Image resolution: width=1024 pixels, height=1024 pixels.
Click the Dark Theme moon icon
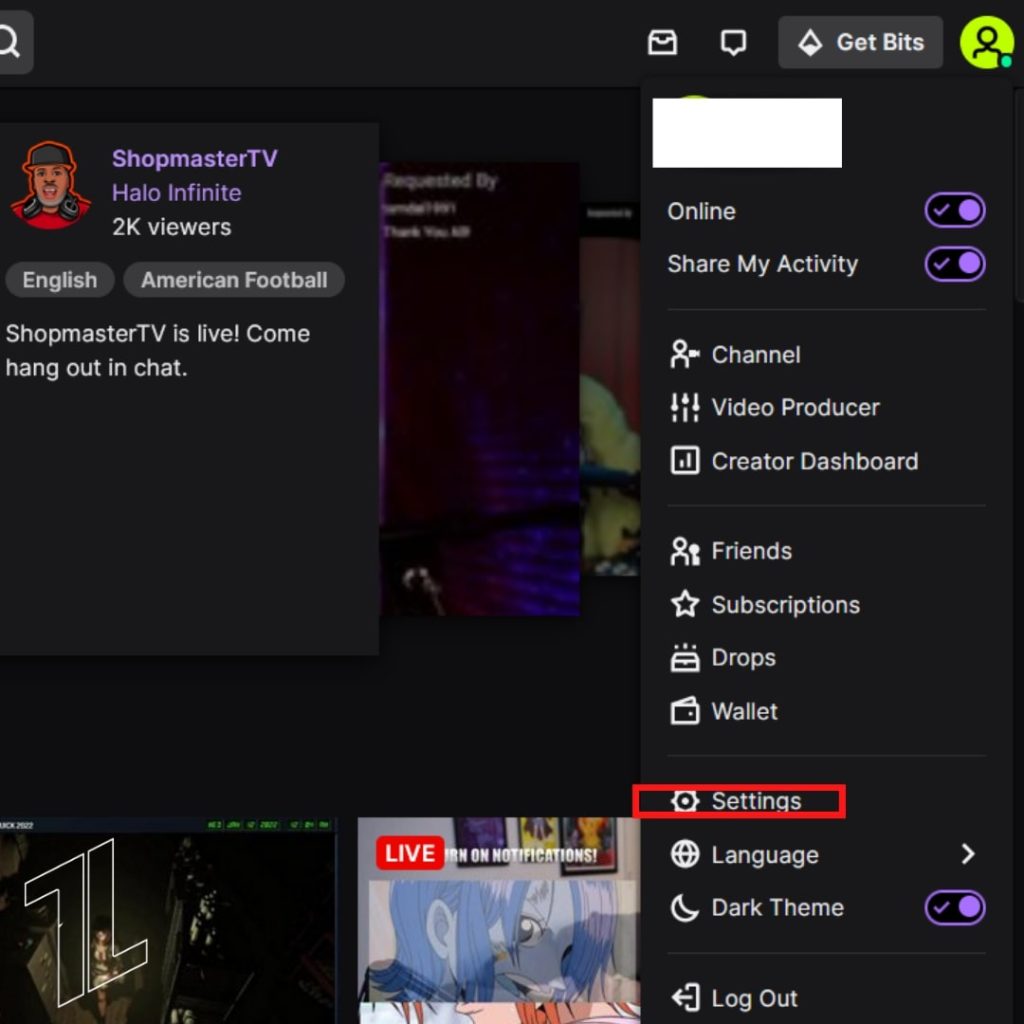pos(684,908)
